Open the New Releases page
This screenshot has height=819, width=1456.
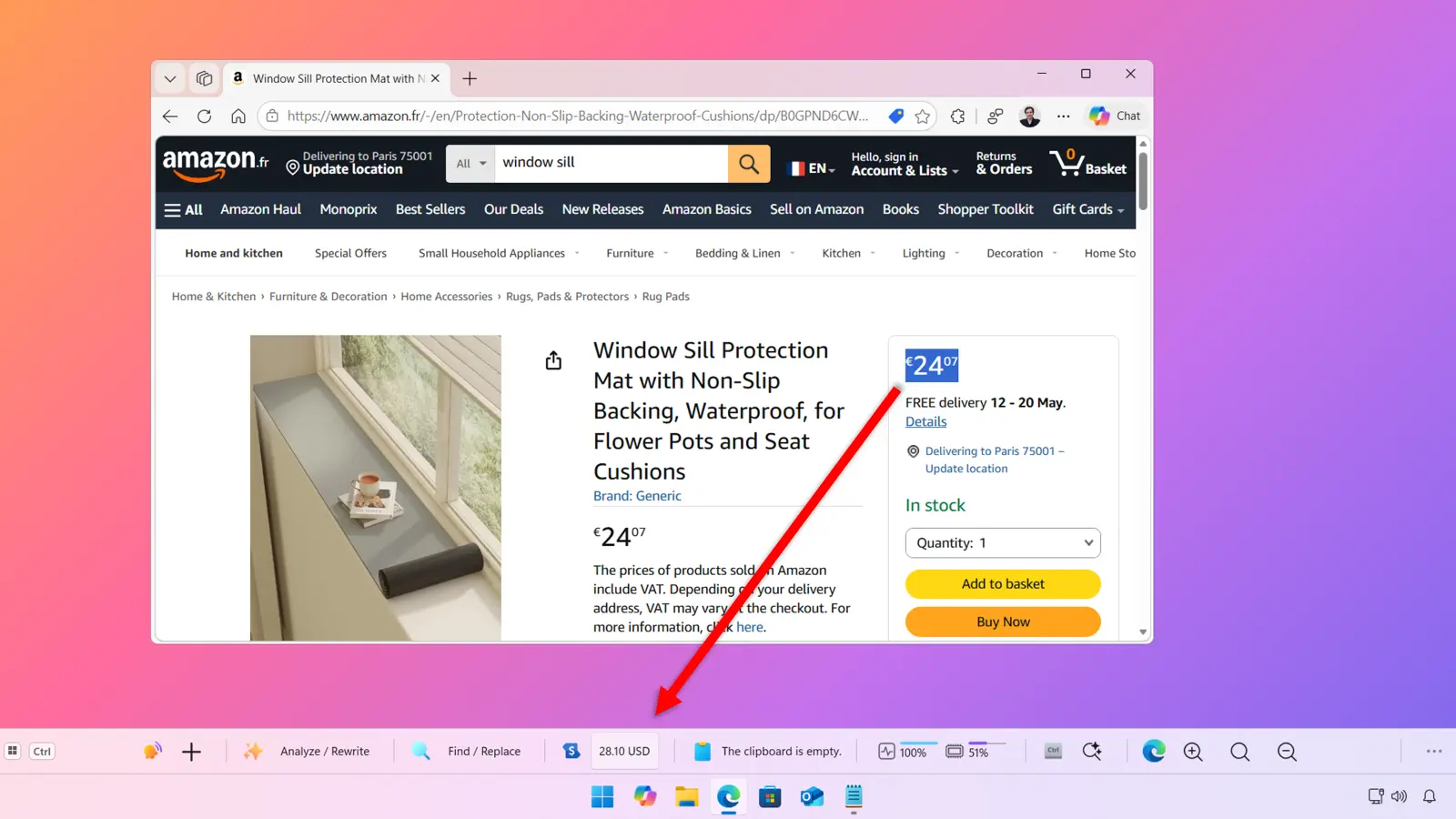[602, 209]
